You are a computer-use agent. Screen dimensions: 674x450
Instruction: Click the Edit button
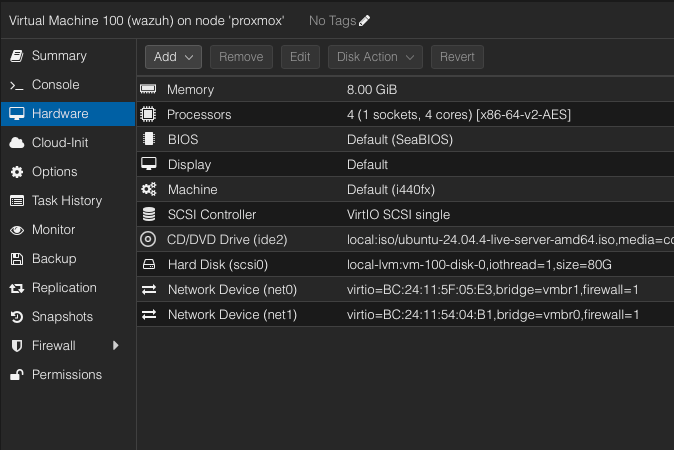click(x=300, y=57)
